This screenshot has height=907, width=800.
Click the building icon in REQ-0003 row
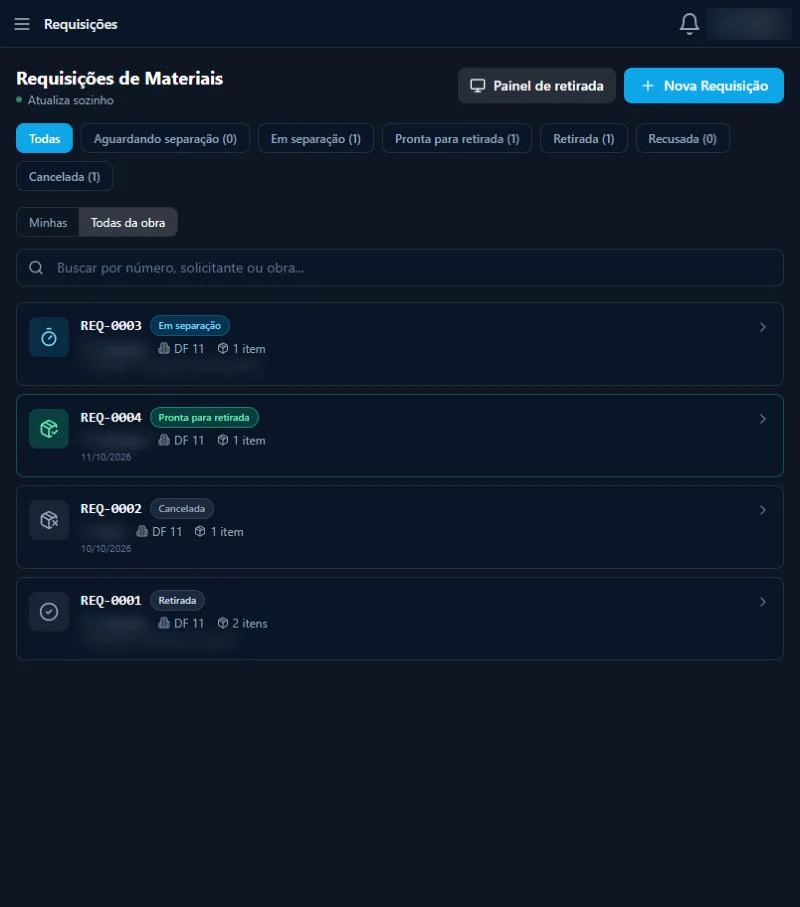(x=164, y=348)
